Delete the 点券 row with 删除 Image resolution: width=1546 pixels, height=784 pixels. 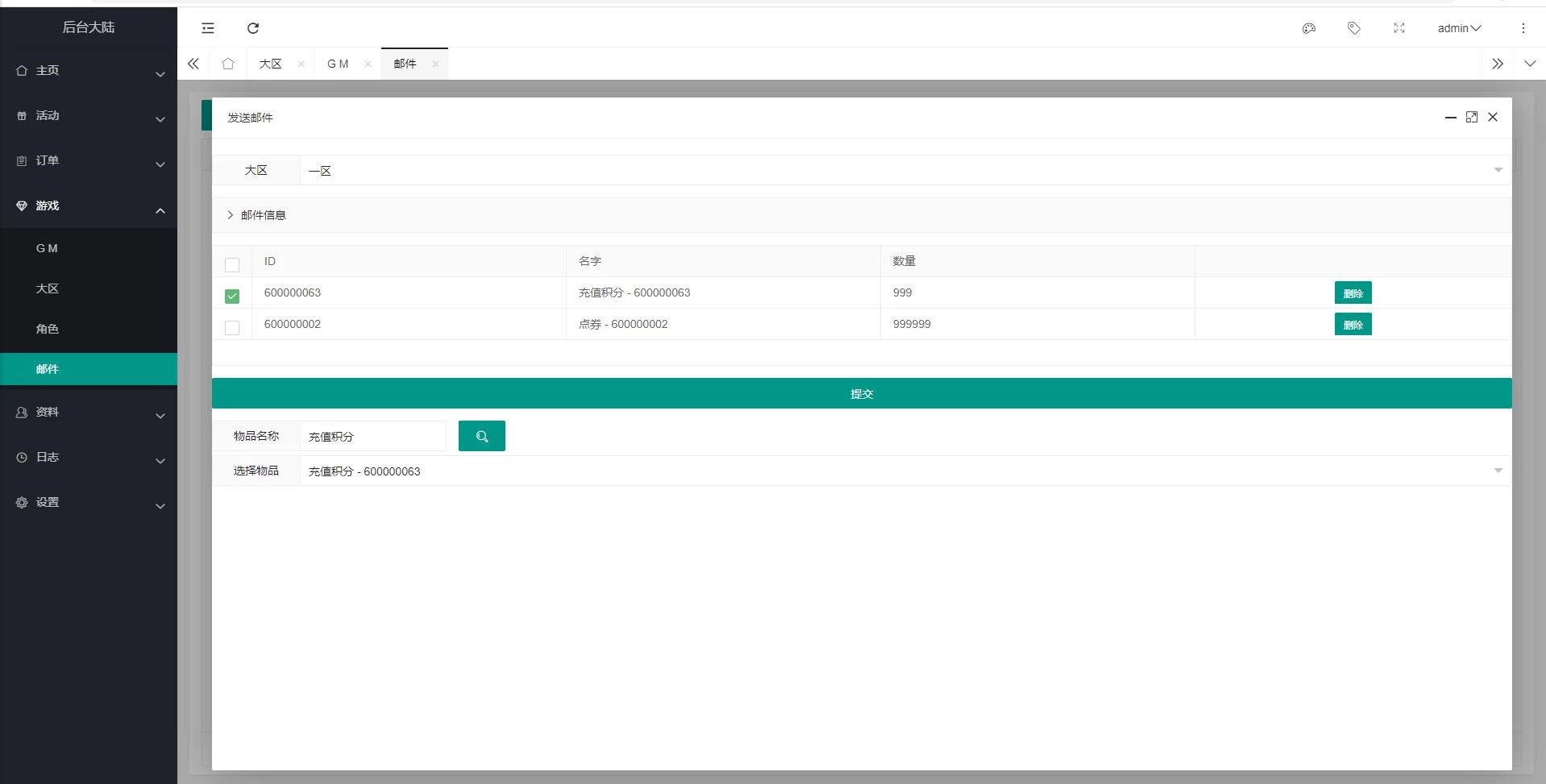(x=1353, y=325)
